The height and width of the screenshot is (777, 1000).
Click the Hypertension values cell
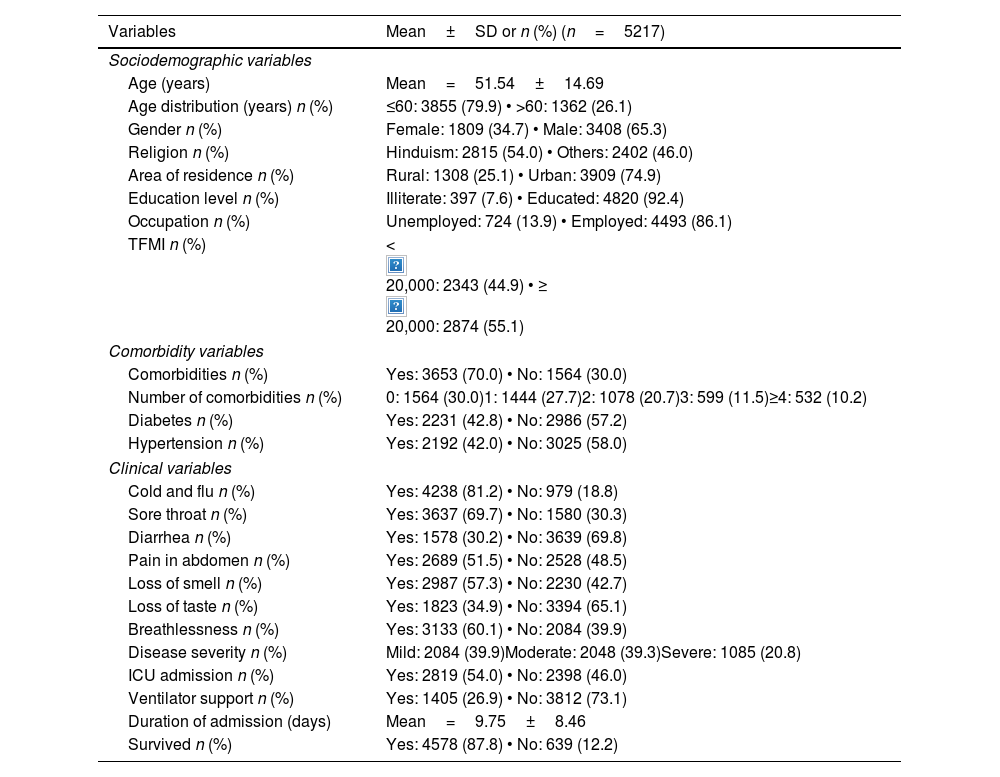point(506,444)
